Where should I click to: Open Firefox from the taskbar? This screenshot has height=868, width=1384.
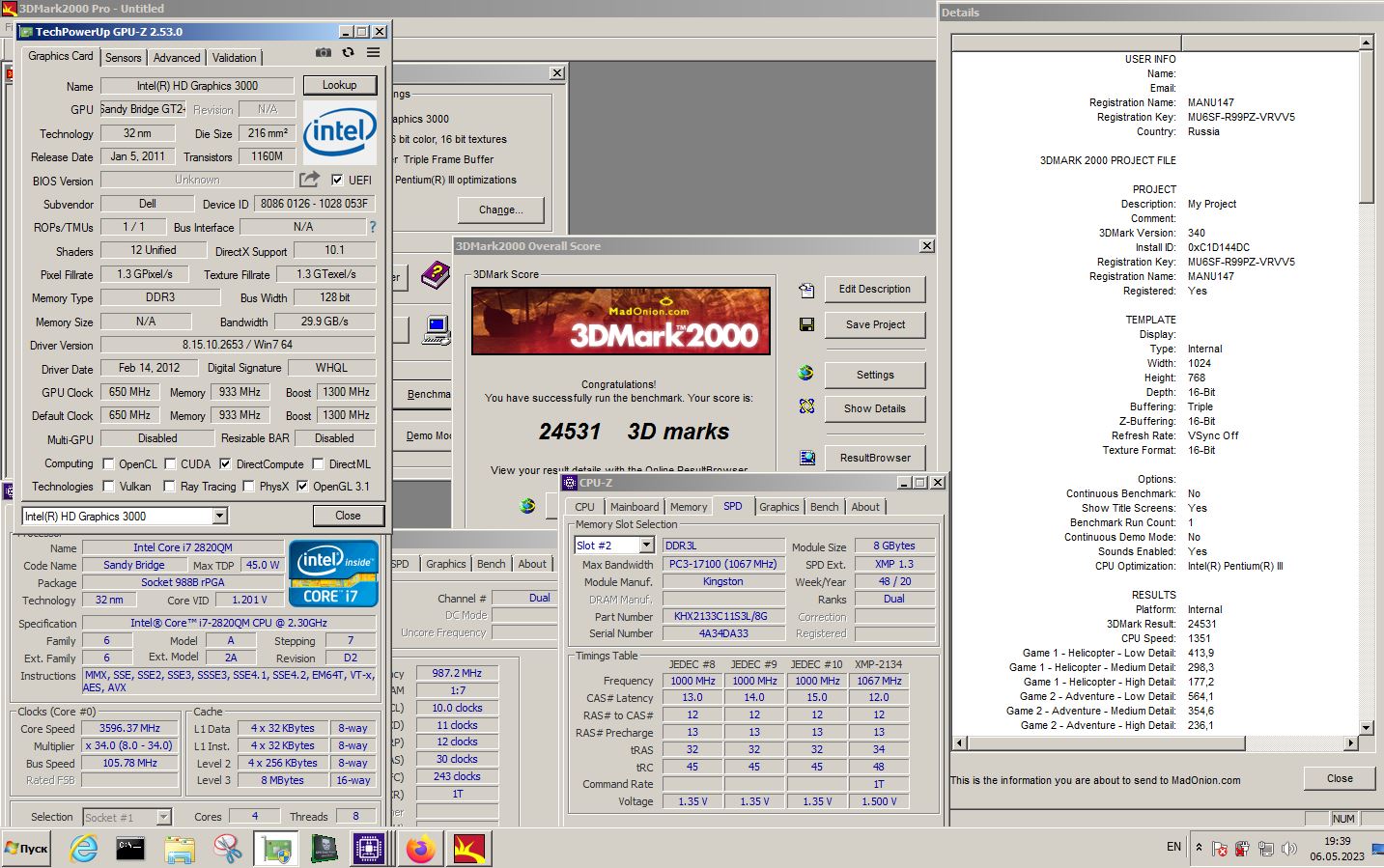tap(420, 849)
